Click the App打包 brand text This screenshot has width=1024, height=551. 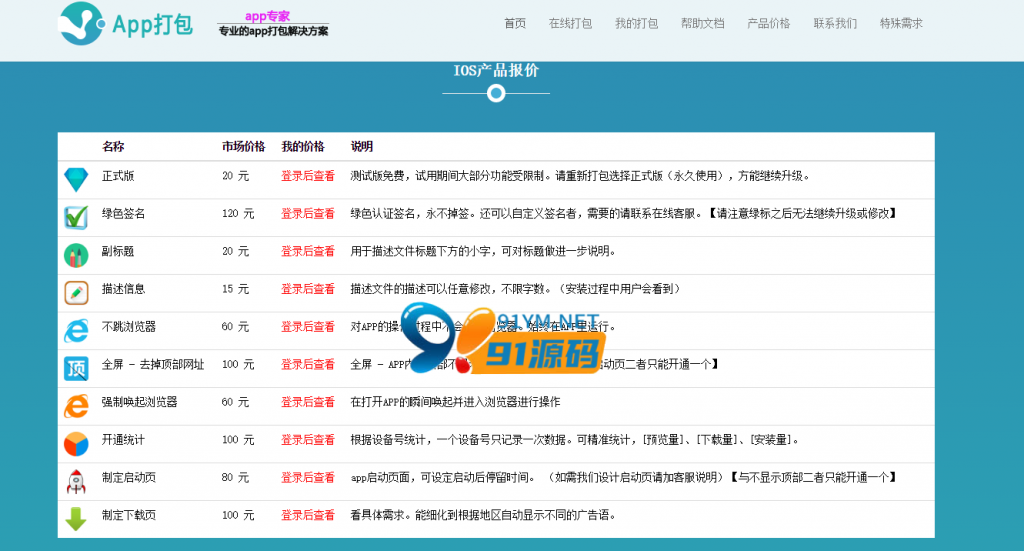(152, 25)
